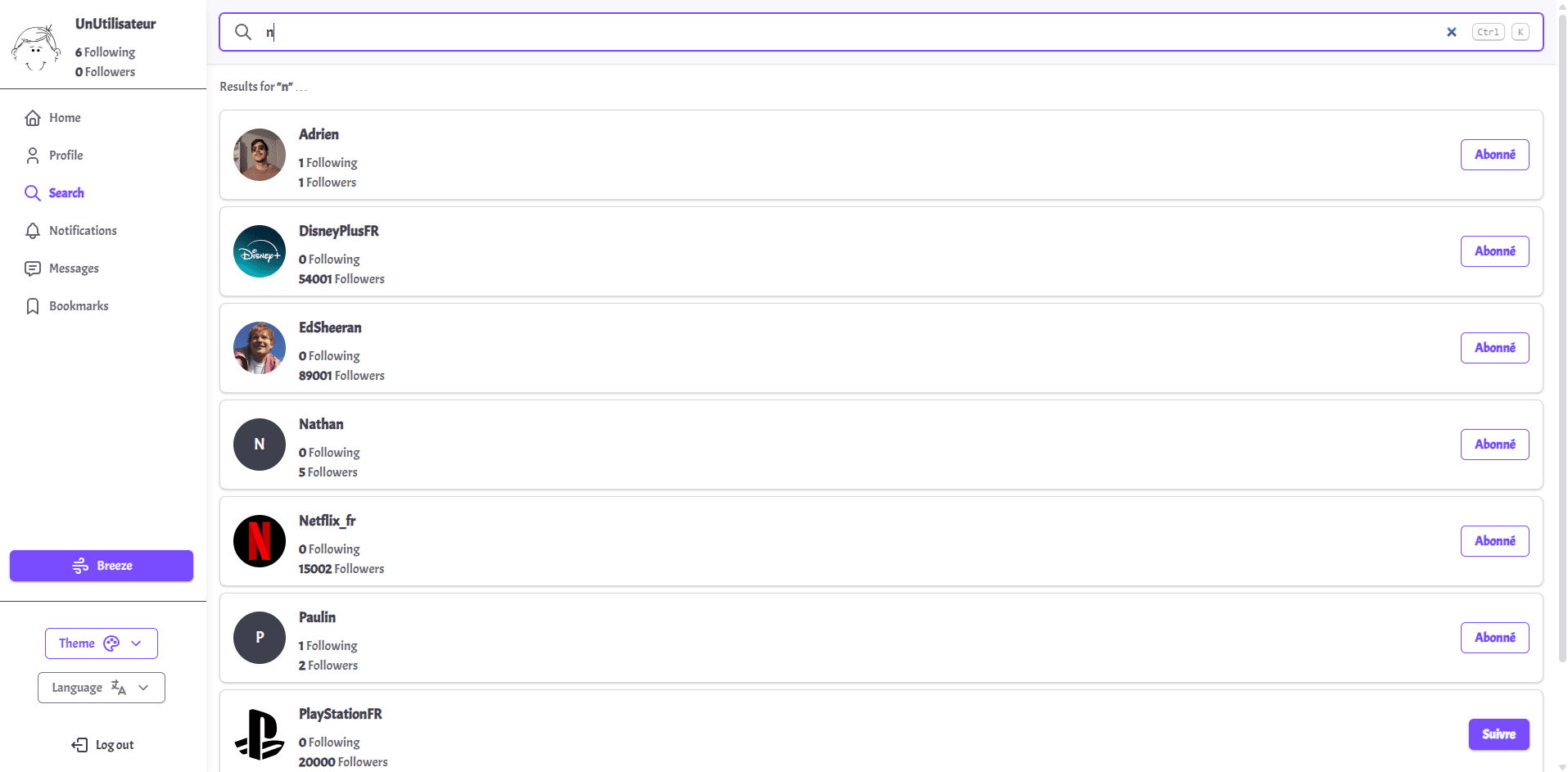Click the PlayStationFR logo avatar
The width and height of the screenshot is (1568, 772).
[x=259, y=734]
